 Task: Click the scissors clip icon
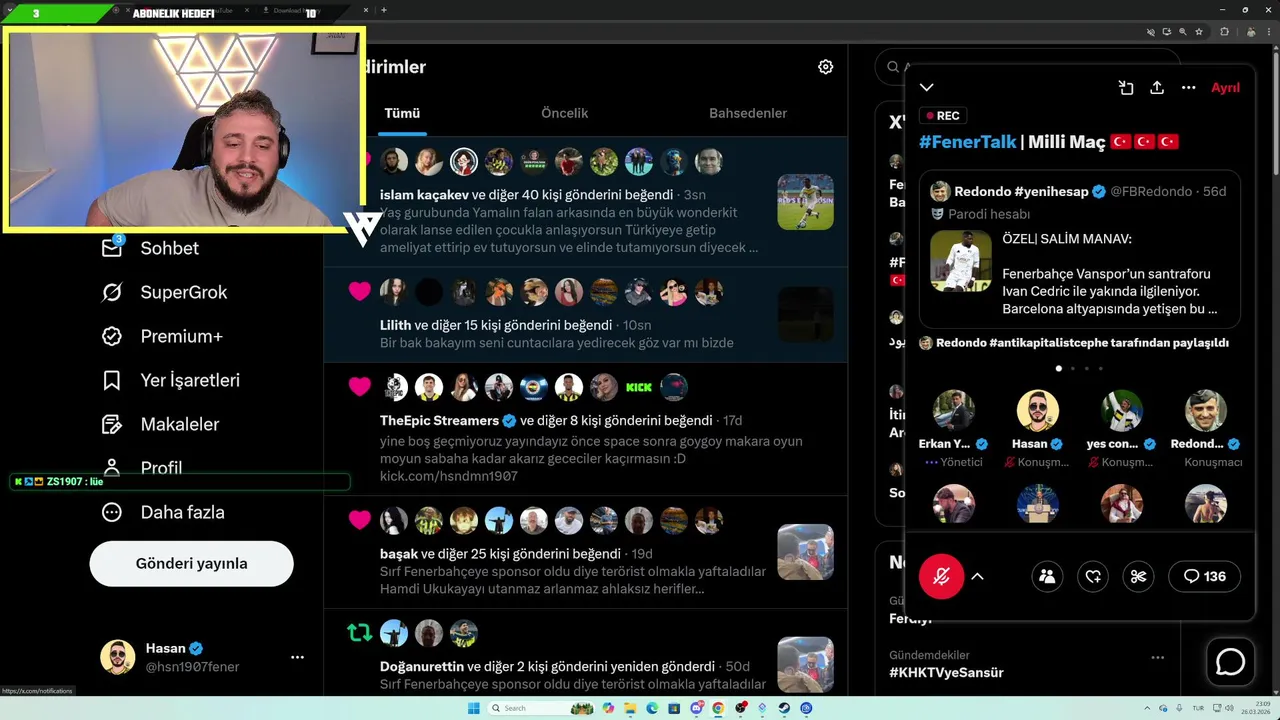1138,576
